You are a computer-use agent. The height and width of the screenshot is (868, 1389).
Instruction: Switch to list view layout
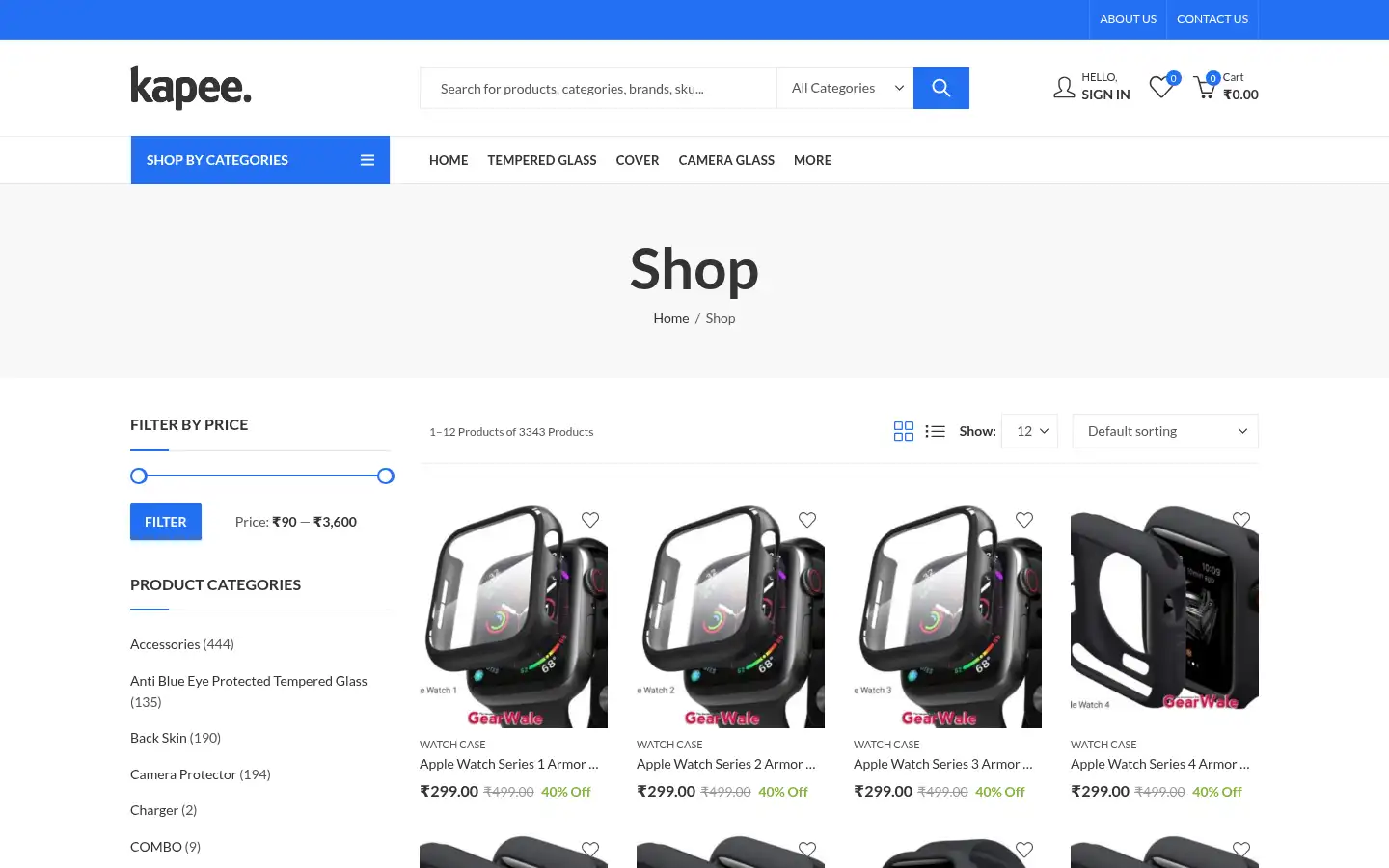pyautogui.click(x=935, y=431)
